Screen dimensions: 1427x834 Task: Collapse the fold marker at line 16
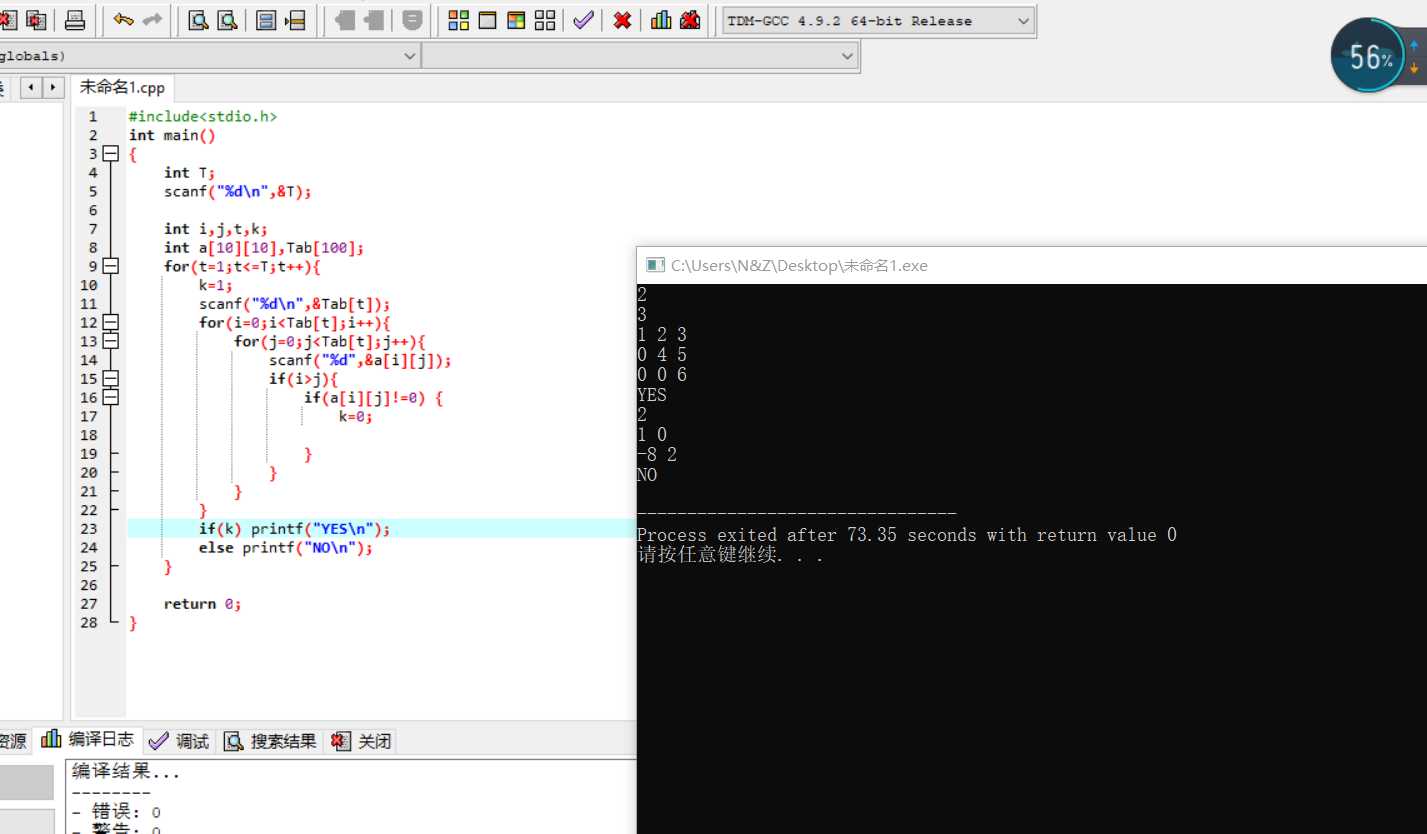pos(110,397)
